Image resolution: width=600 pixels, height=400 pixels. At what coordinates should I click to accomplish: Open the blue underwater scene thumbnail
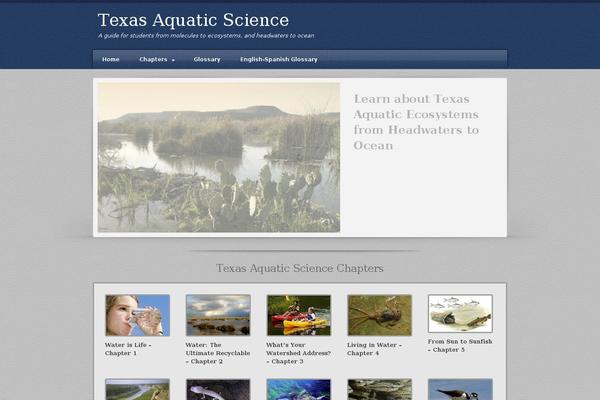pos(299,389)
